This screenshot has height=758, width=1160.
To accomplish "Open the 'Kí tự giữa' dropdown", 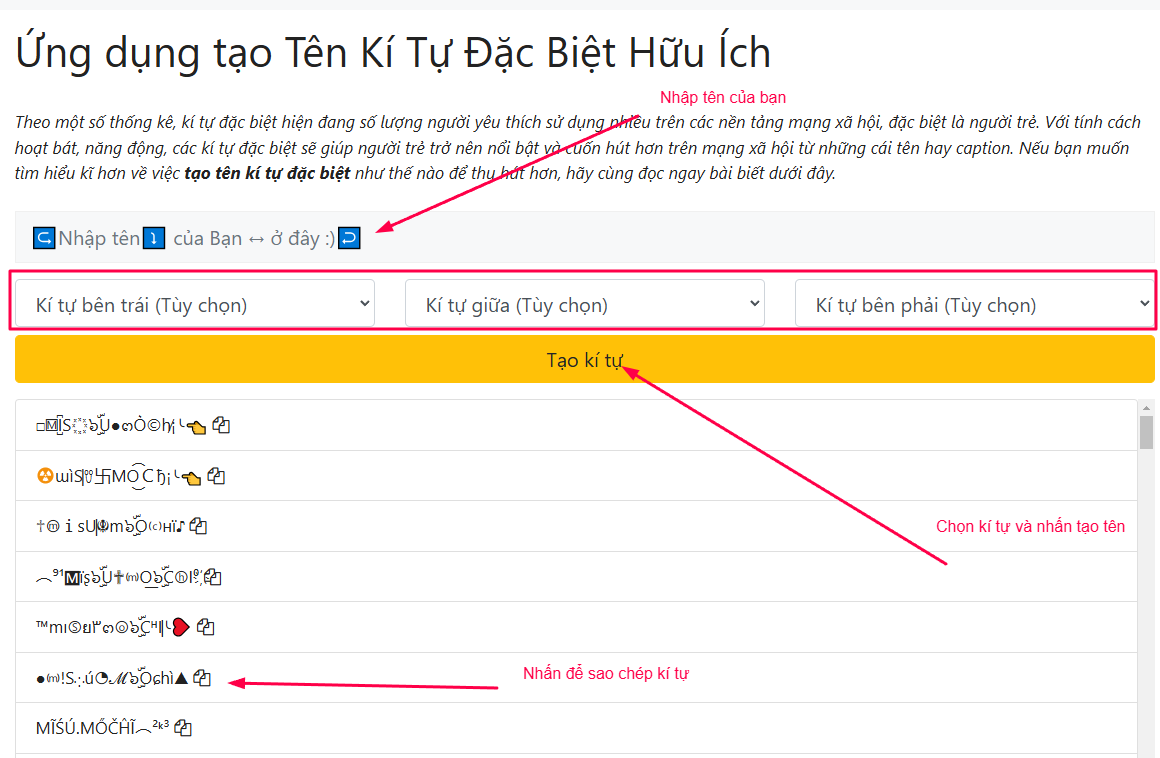I will pyautogui.click(x=584, y=305).
